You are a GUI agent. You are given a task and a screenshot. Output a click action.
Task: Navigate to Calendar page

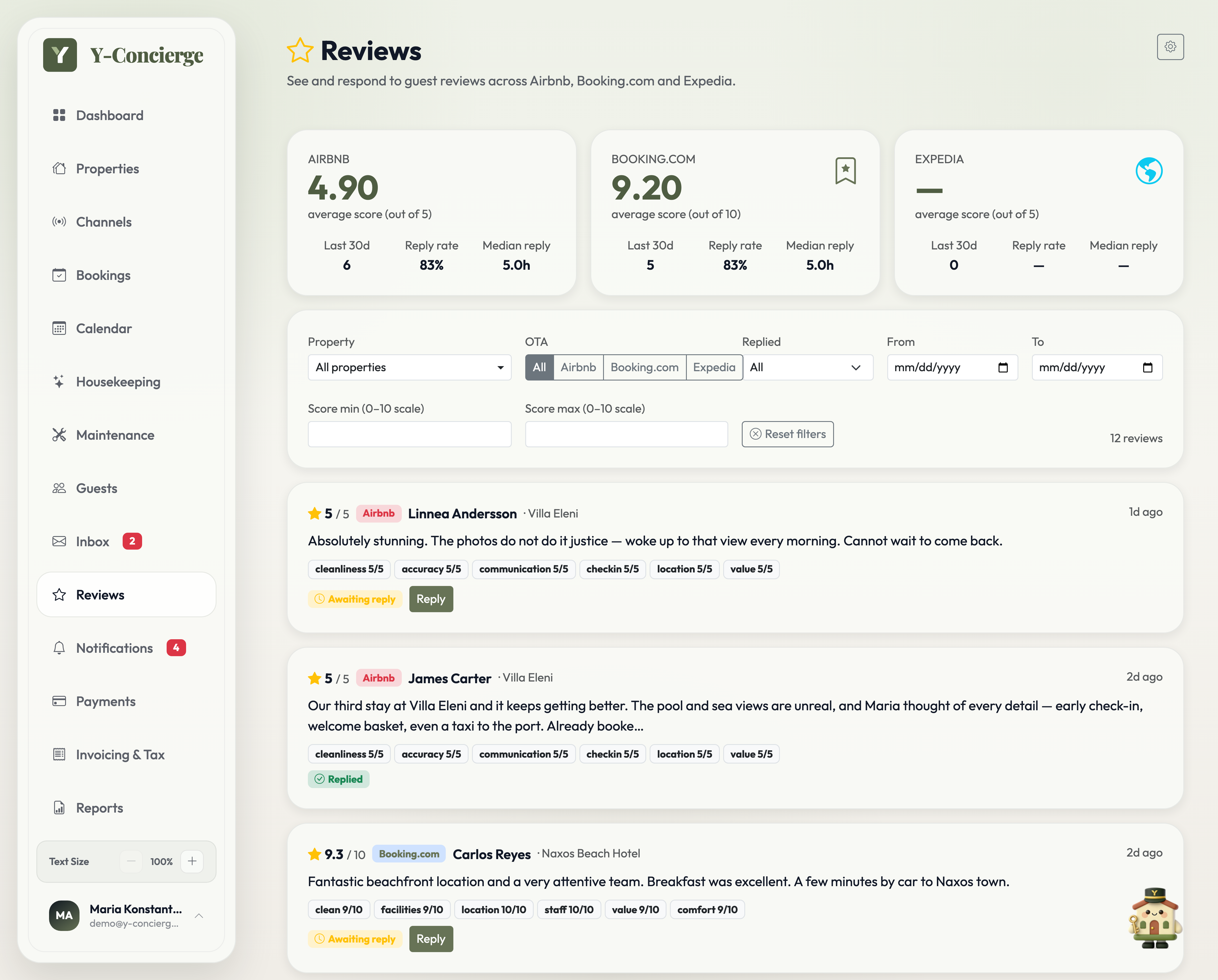pyautogui.click(x=127, y=329)
